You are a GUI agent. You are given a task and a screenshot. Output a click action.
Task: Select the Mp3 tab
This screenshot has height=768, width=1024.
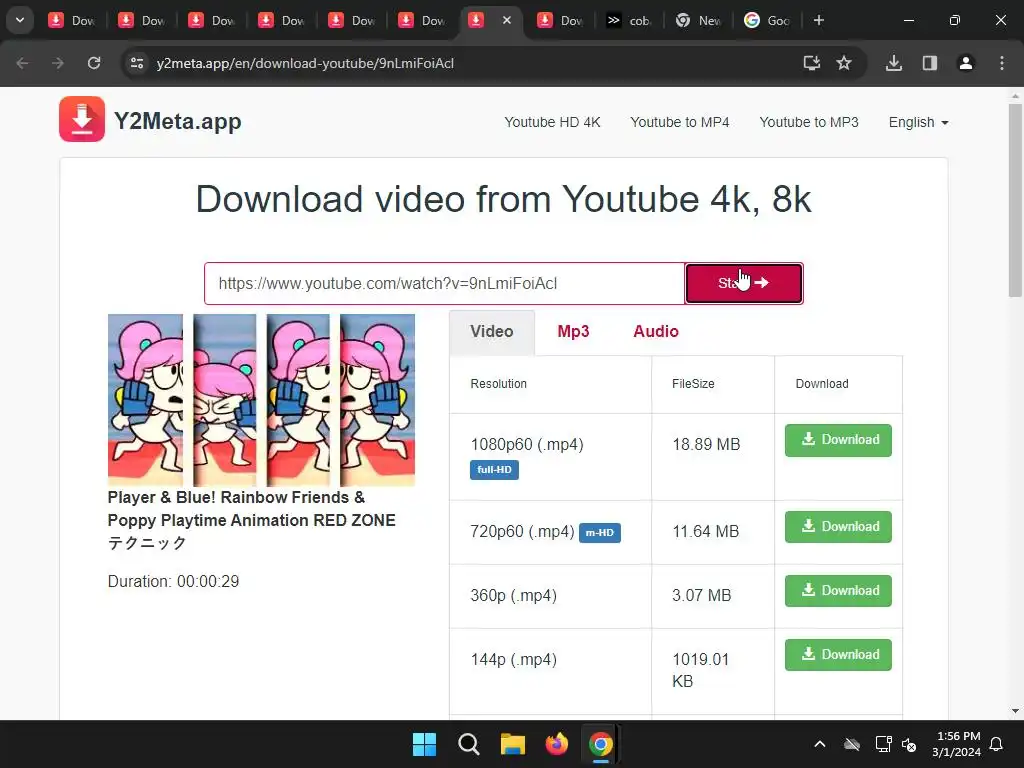[573, 332]
